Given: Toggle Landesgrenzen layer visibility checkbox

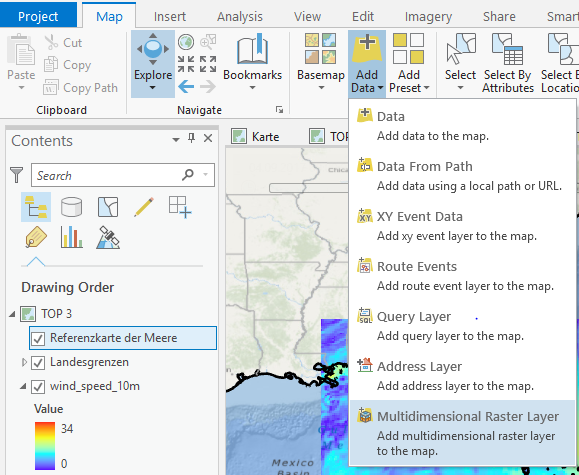Looking at the screenshot, I should [x=38, y=363].
